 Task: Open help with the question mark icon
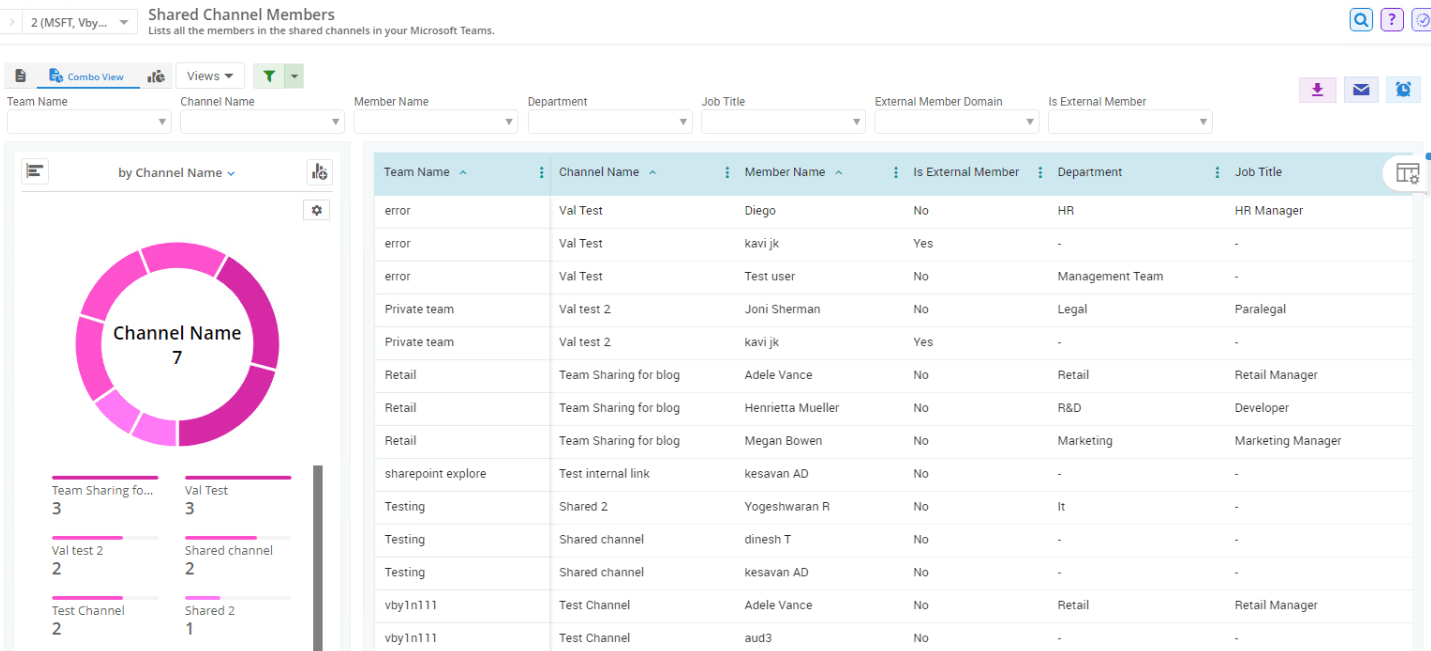coord(1391,20)
